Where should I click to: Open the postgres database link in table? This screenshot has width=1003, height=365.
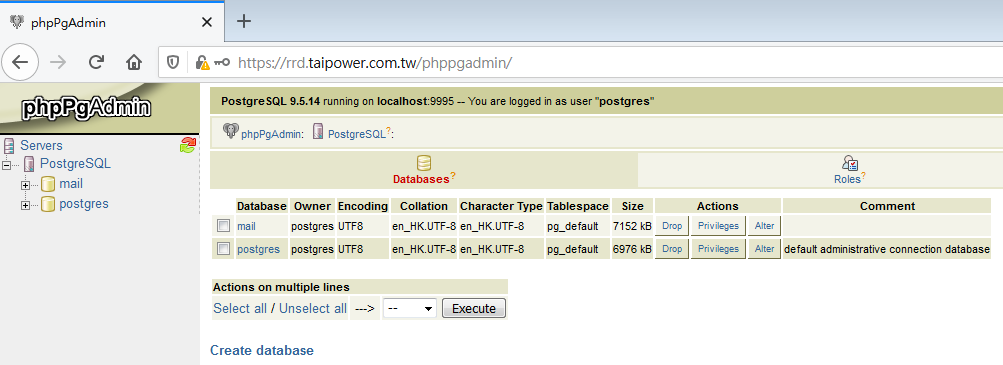258,249
